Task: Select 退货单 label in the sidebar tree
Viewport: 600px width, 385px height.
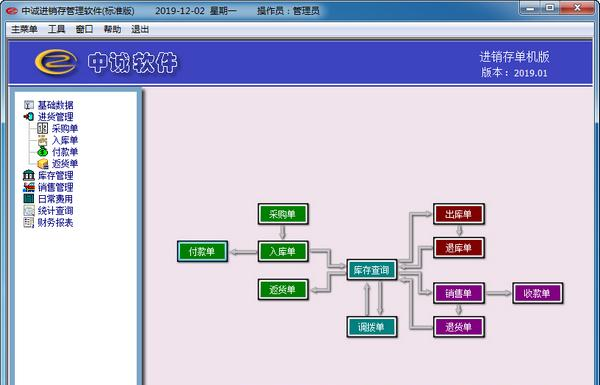Action: pyautogui.click(x=65, y=164)
